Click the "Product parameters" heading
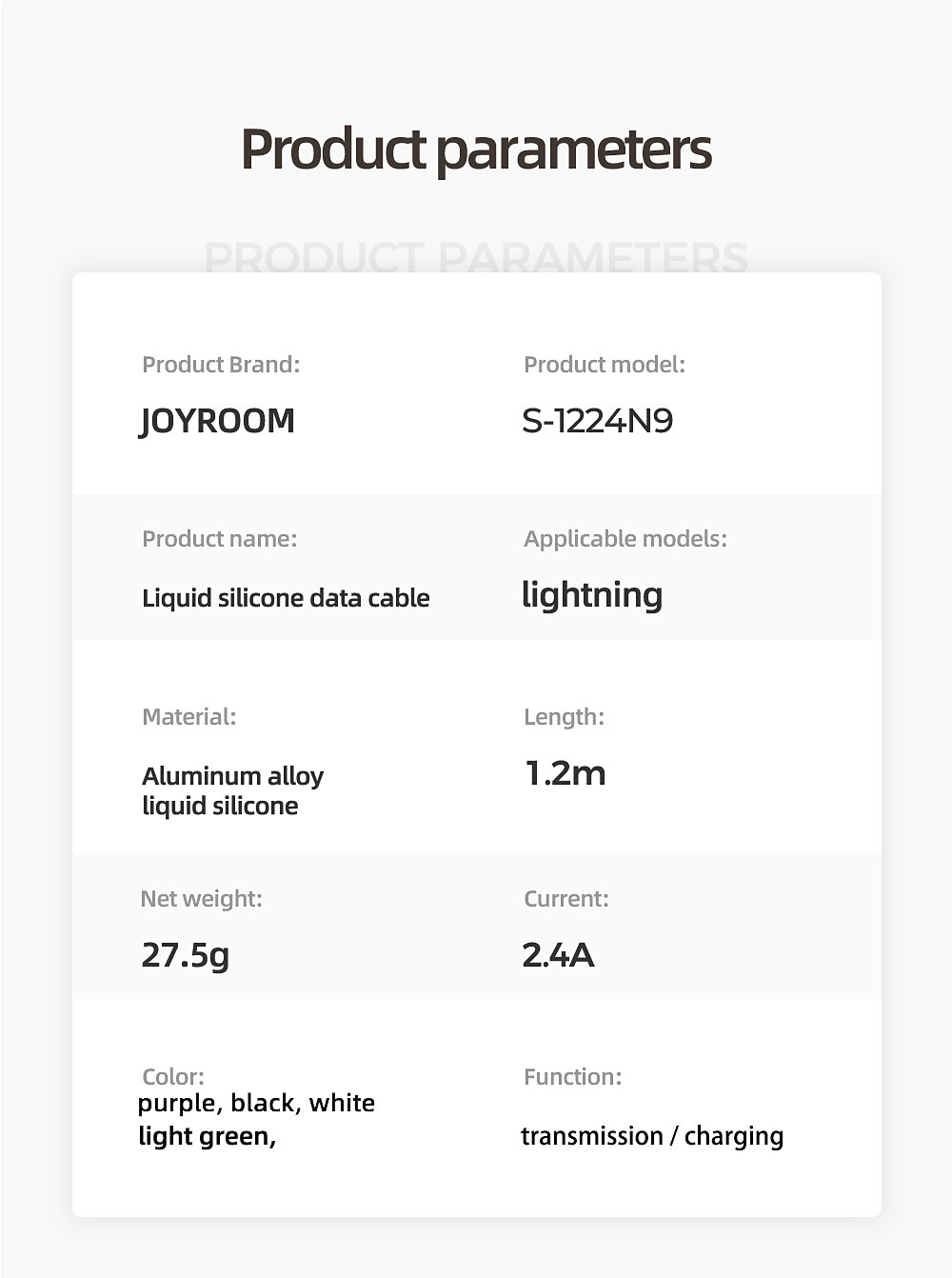The width and height of the screenshot is (952, 1278). [476, 150]
